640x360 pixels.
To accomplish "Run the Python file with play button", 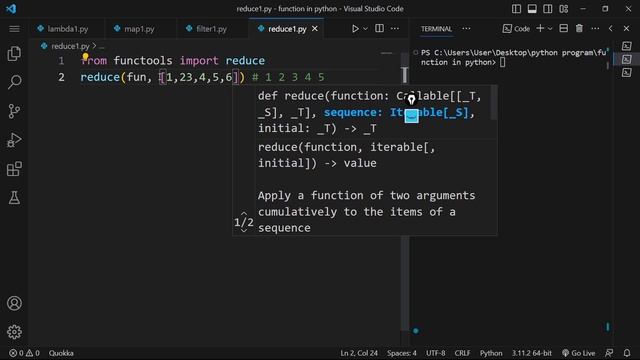I will [x=355, y=29].
